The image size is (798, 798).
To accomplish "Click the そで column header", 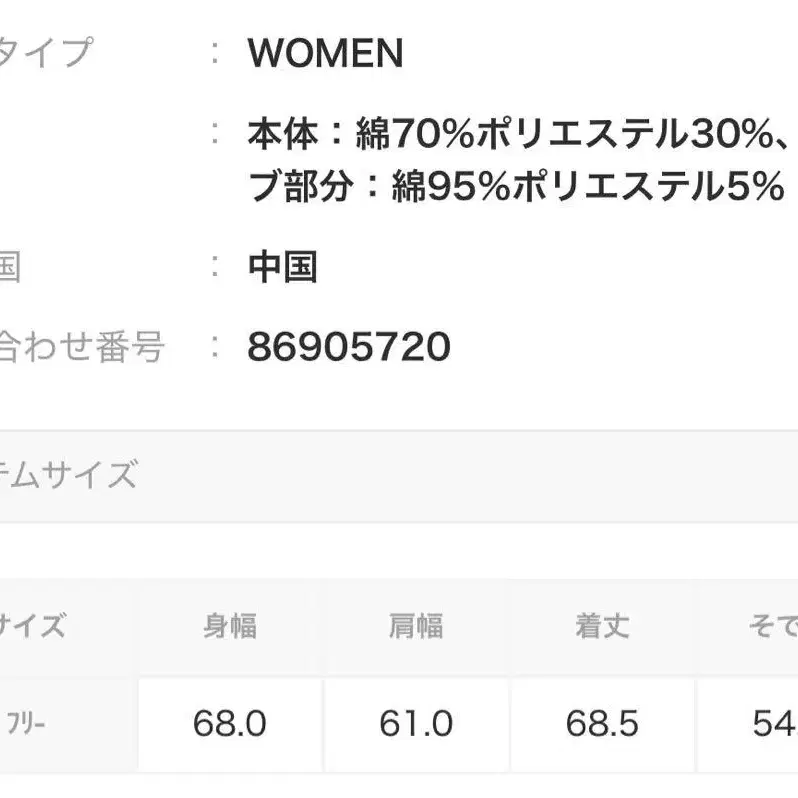I will click(772, 627).
